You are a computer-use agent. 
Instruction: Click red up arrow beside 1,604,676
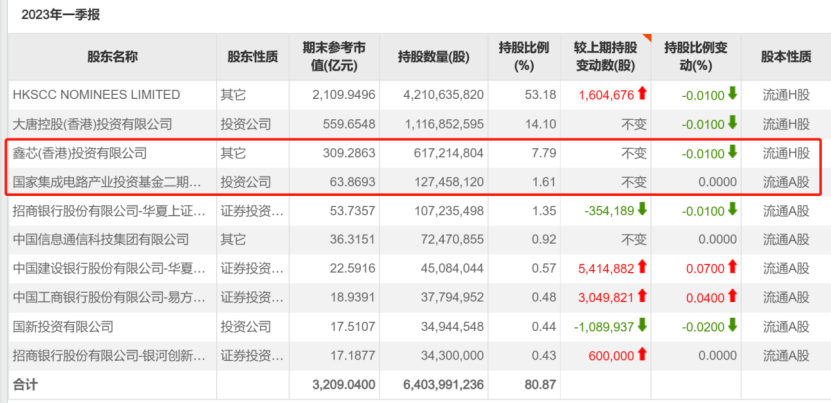[x=642, y=95]
